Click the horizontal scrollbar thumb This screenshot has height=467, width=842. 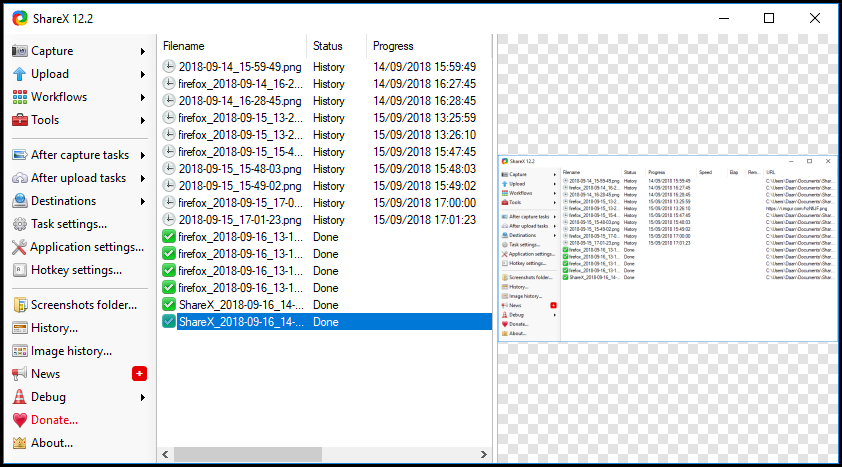tap(248, 454)
